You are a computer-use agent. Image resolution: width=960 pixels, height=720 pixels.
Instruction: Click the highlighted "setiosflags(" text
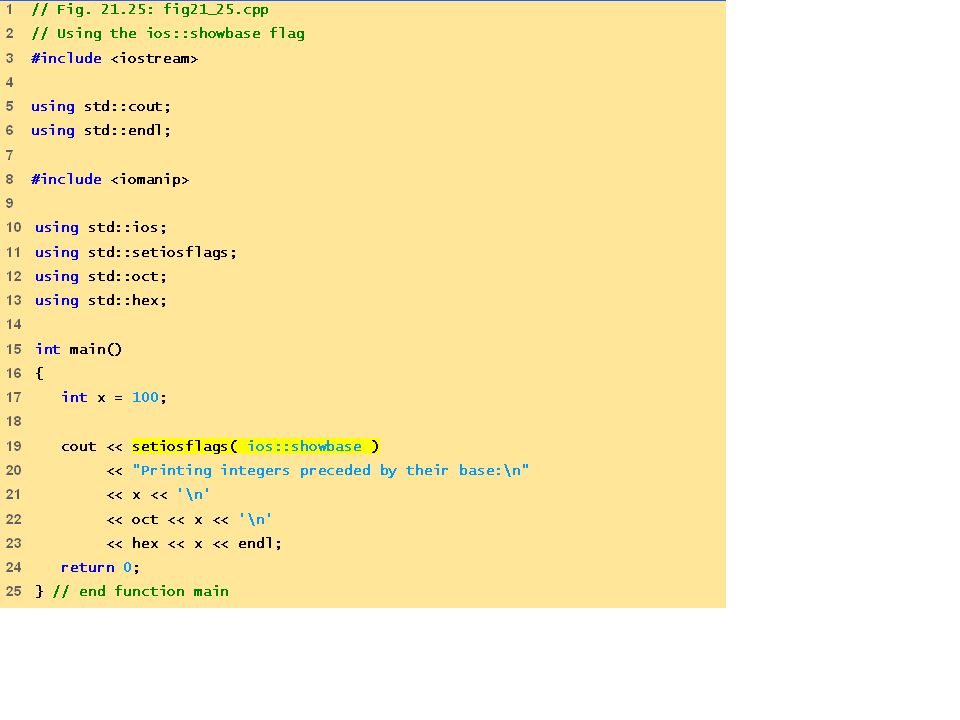coord(184,446)
